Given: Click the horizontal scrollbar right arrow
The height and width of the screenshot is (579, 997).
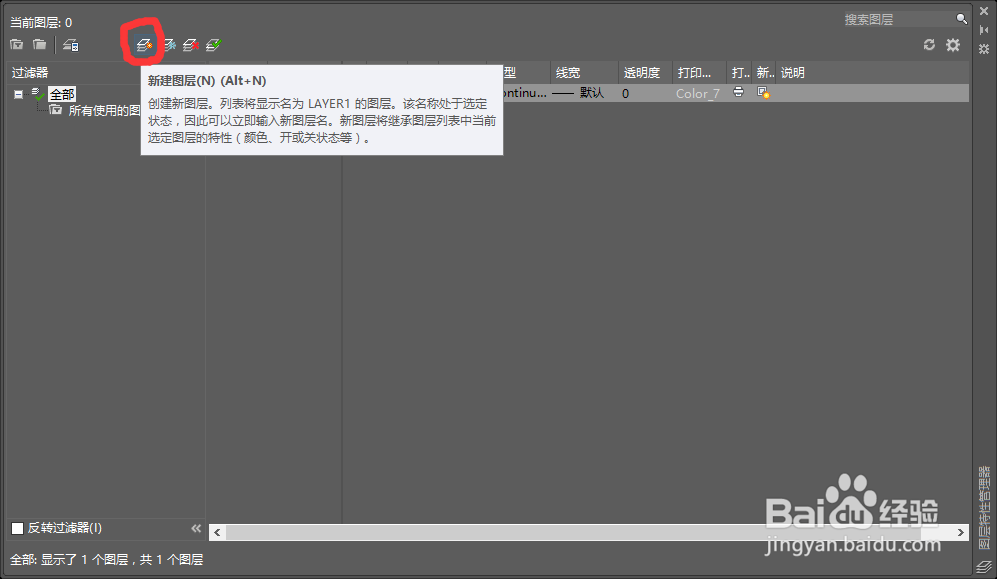Looking at the screenshot, I should [961, 532].
